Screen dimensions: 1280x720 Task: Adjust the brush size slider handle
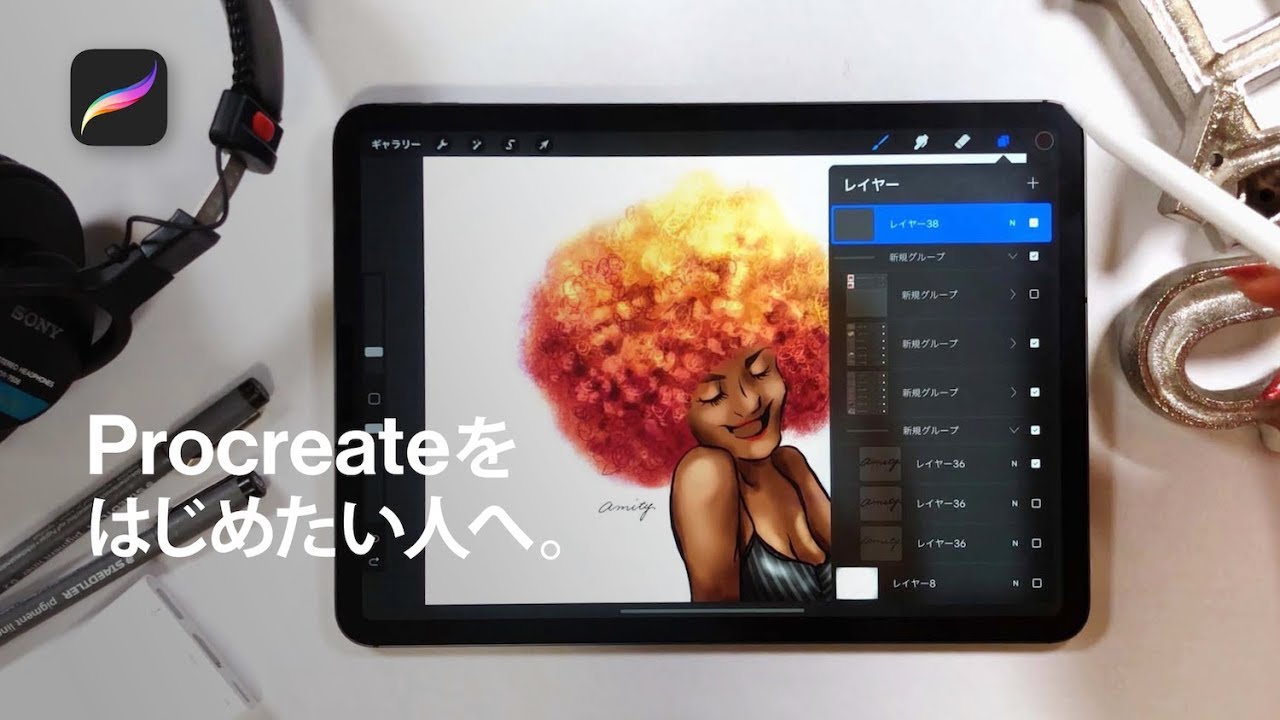(374, 353)
